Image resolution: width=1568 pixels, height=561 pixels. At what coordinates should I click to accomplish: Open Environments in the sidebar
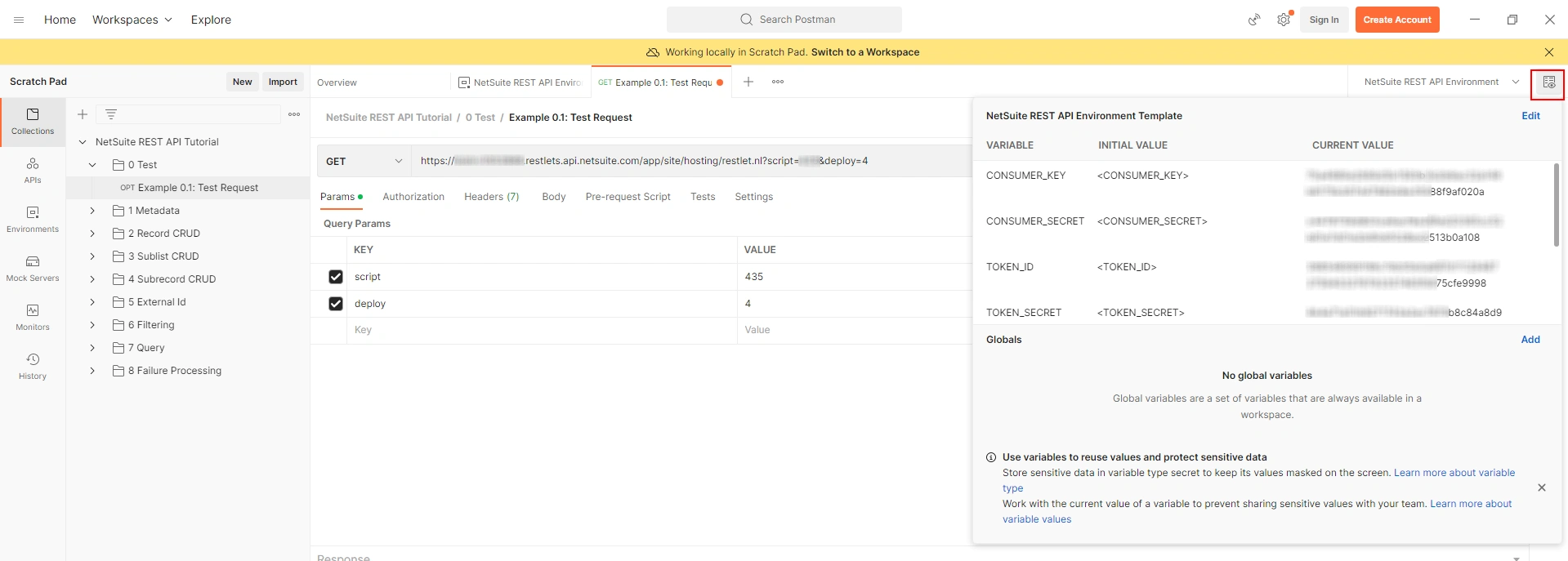pos(33,220)
